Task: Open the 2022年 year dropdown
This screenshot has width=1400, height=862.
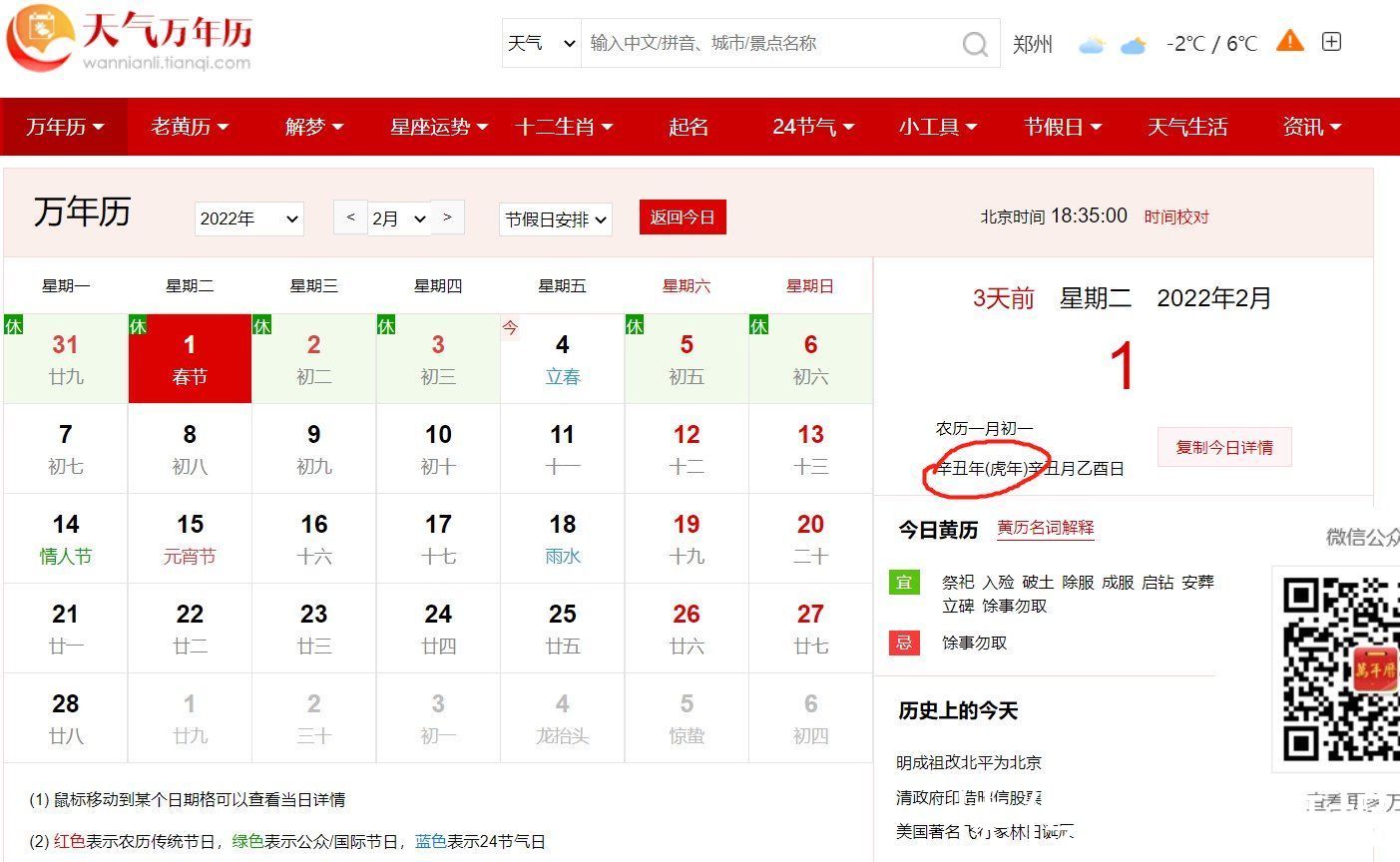Action: 248,218
